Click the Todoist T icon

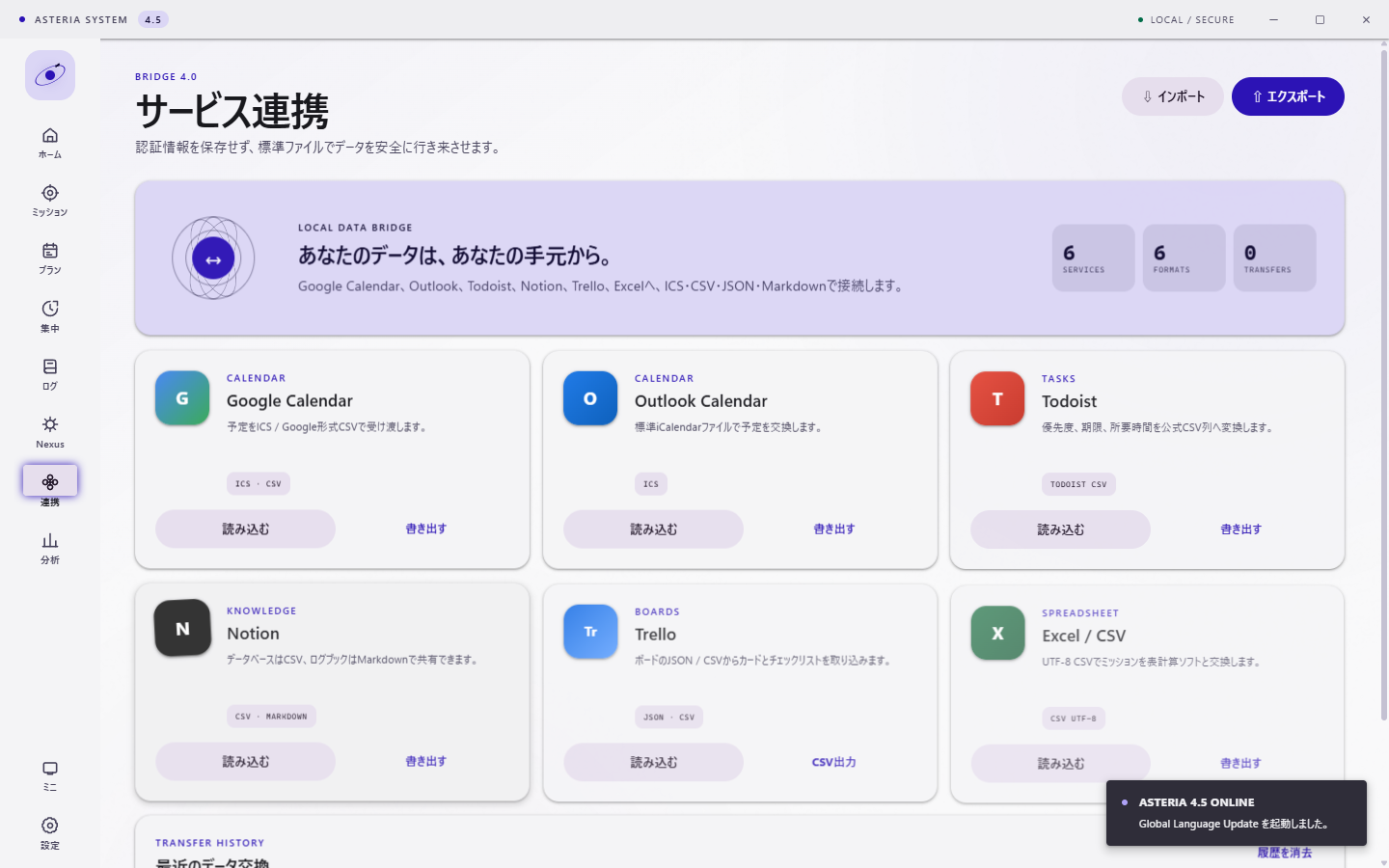(997, 398)
